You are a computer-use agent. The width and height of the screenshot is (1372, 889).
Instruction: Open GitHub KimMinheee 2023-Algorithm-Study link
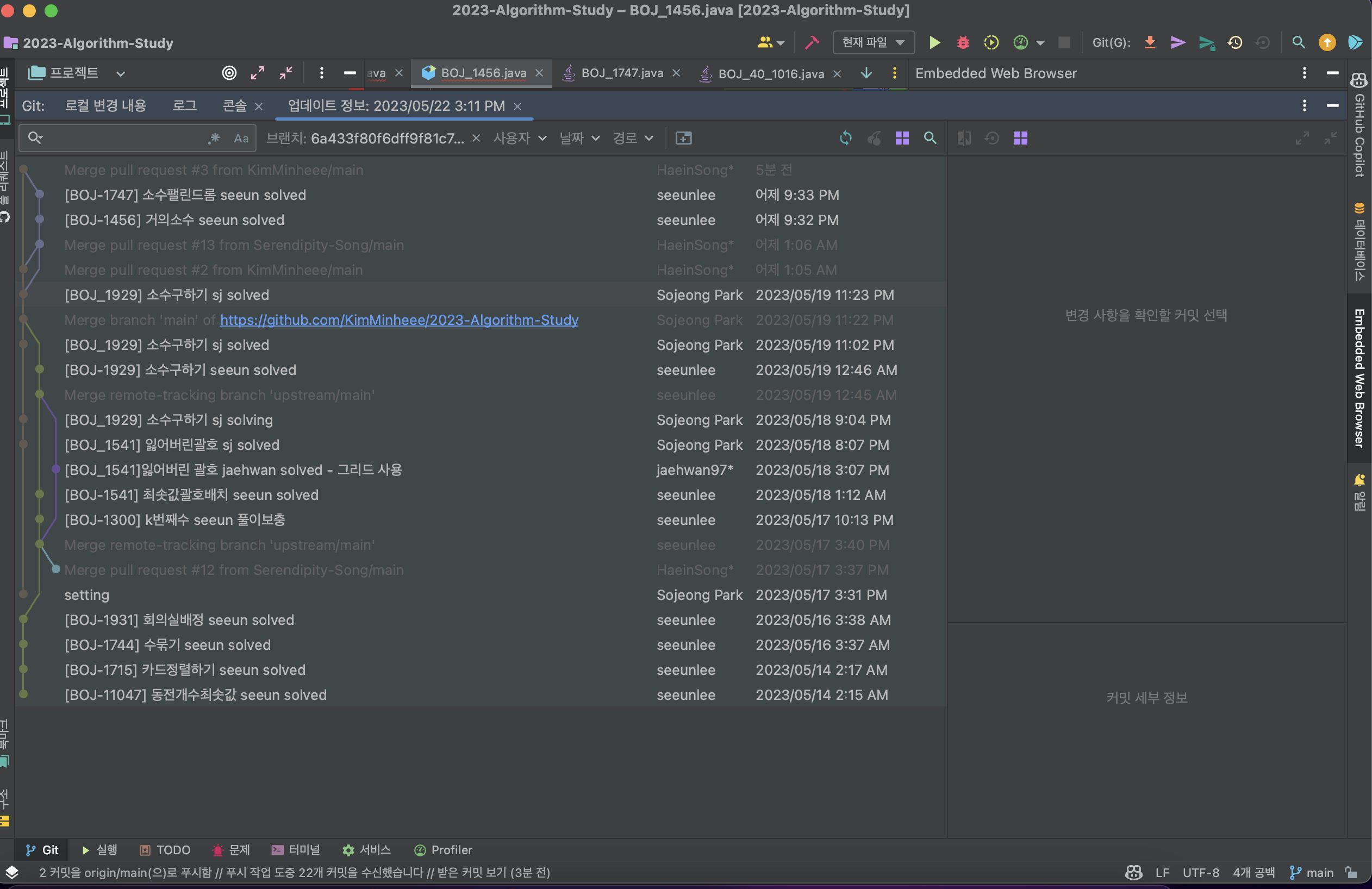coord(399,320)
